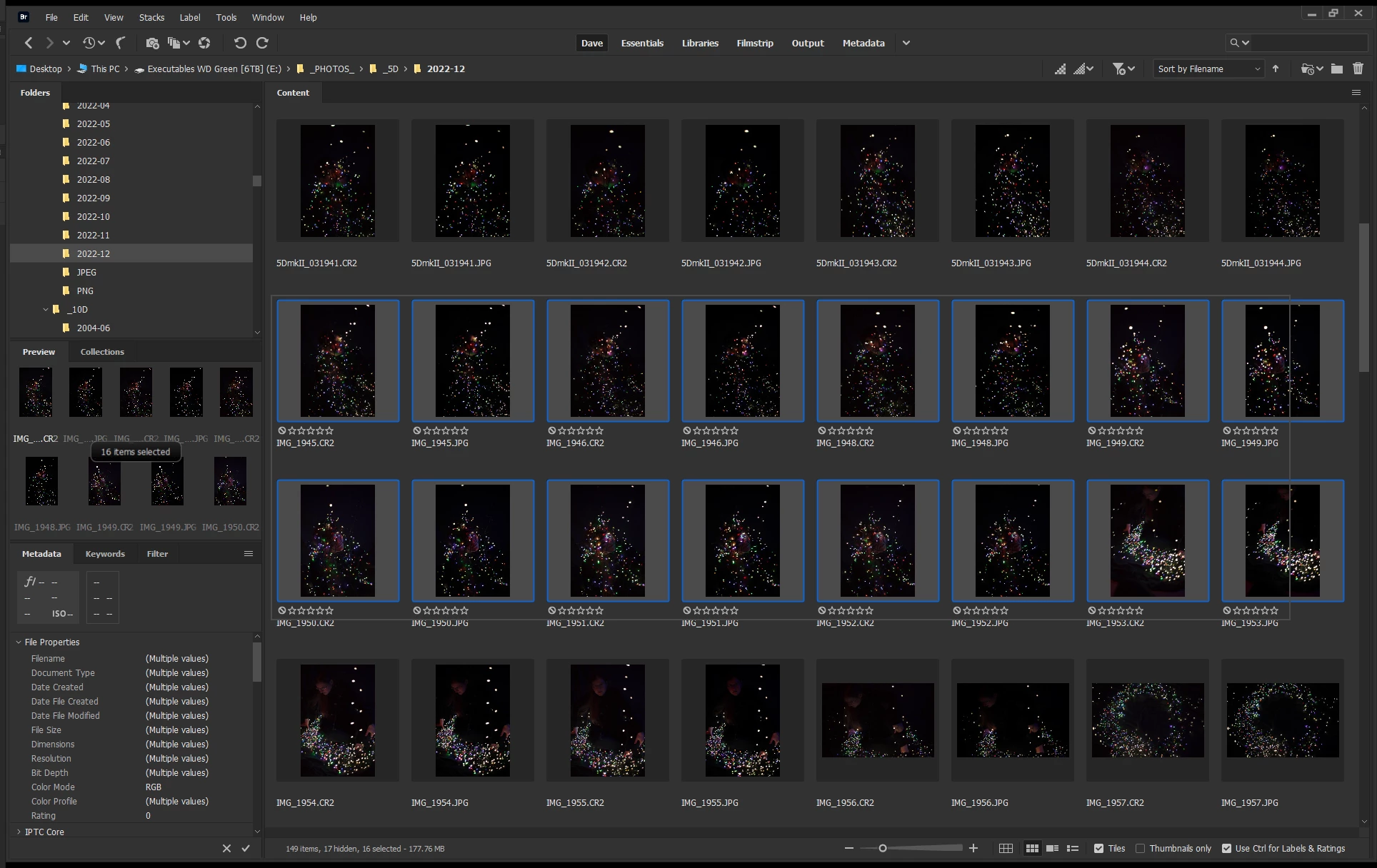Toggle ascending sort order arrow
Image resolution: width=1377 pixels, height=868 pixels.
[1276, 69]
